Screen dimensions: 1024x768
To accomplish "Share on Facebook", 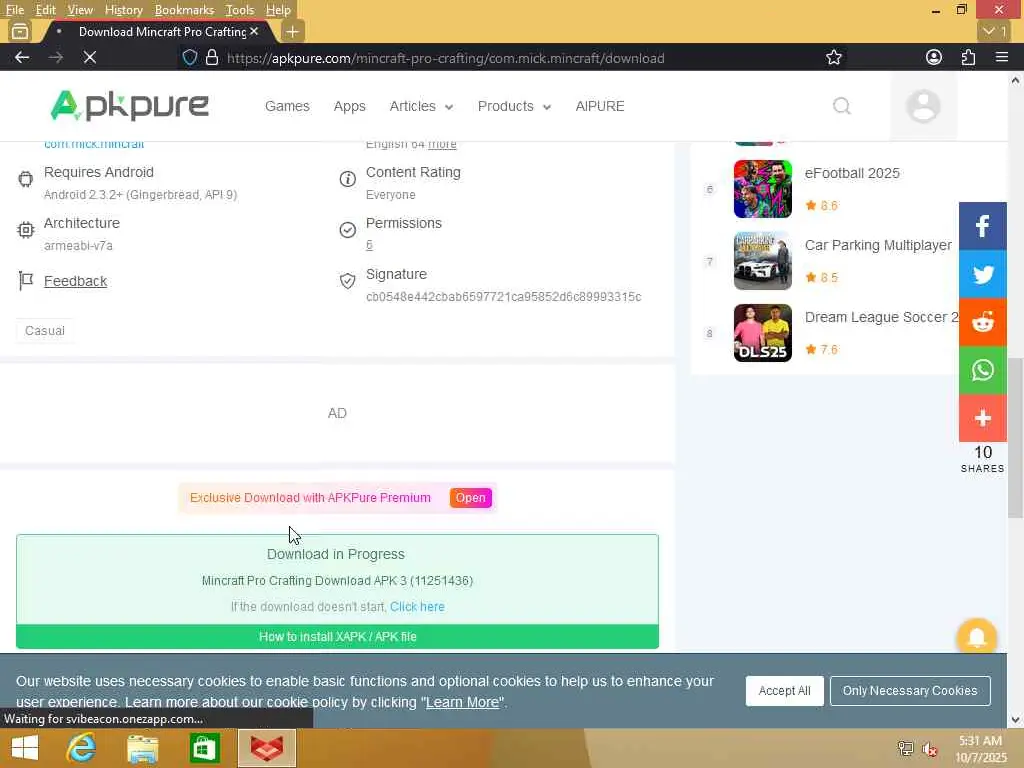I will 982,226.
